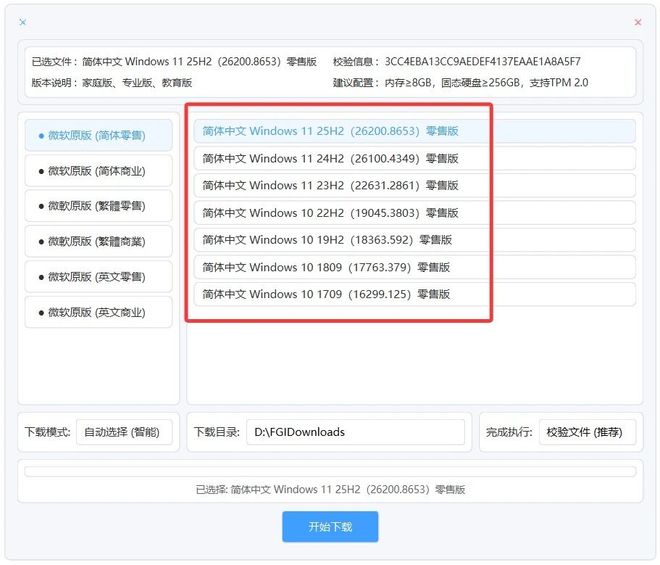Select 微软原版 (英文商业) category
Screen dimensions: 660x565
(x=98, y=312)
